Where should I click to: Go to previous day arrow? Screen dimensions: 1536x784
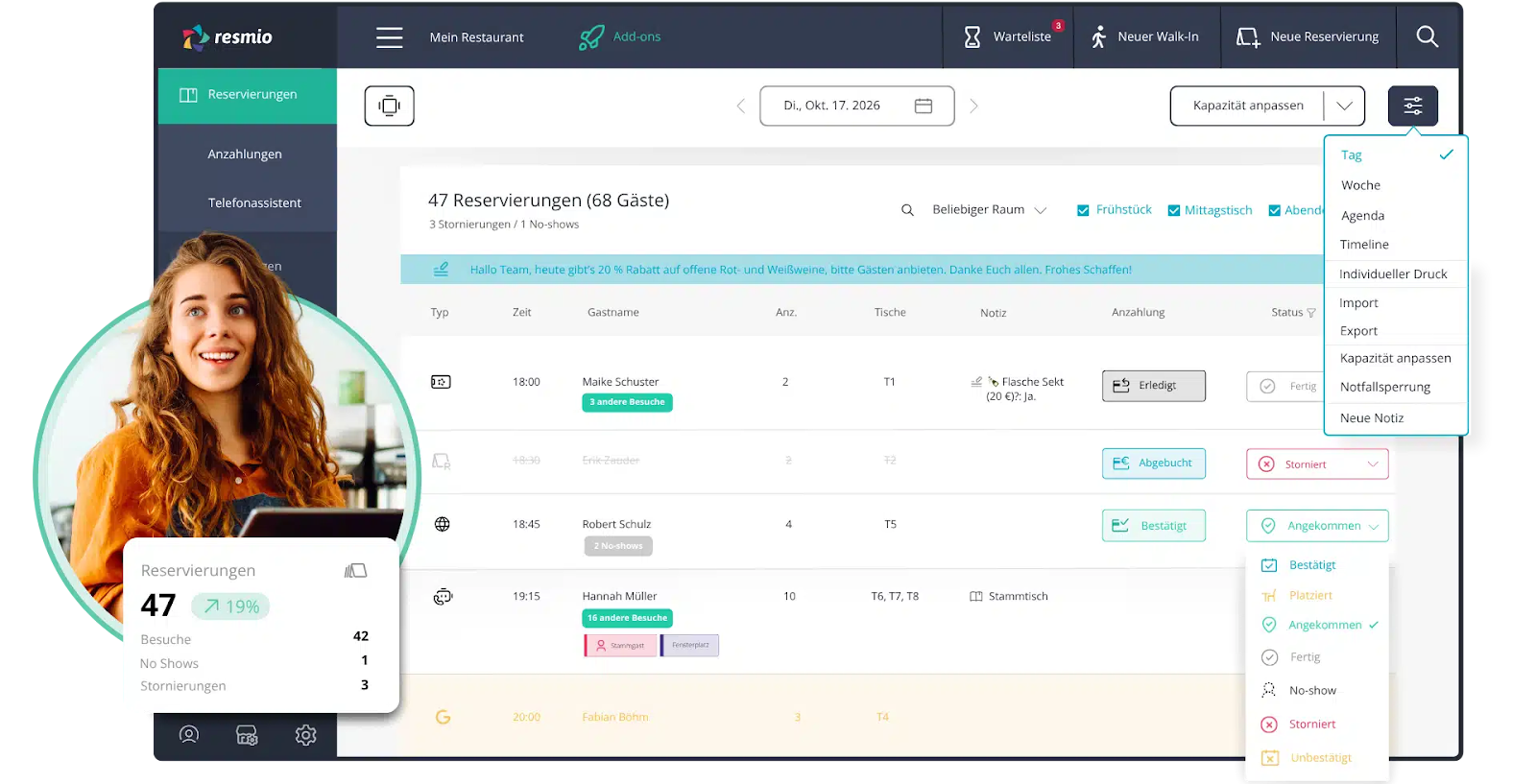click(740, 106)
